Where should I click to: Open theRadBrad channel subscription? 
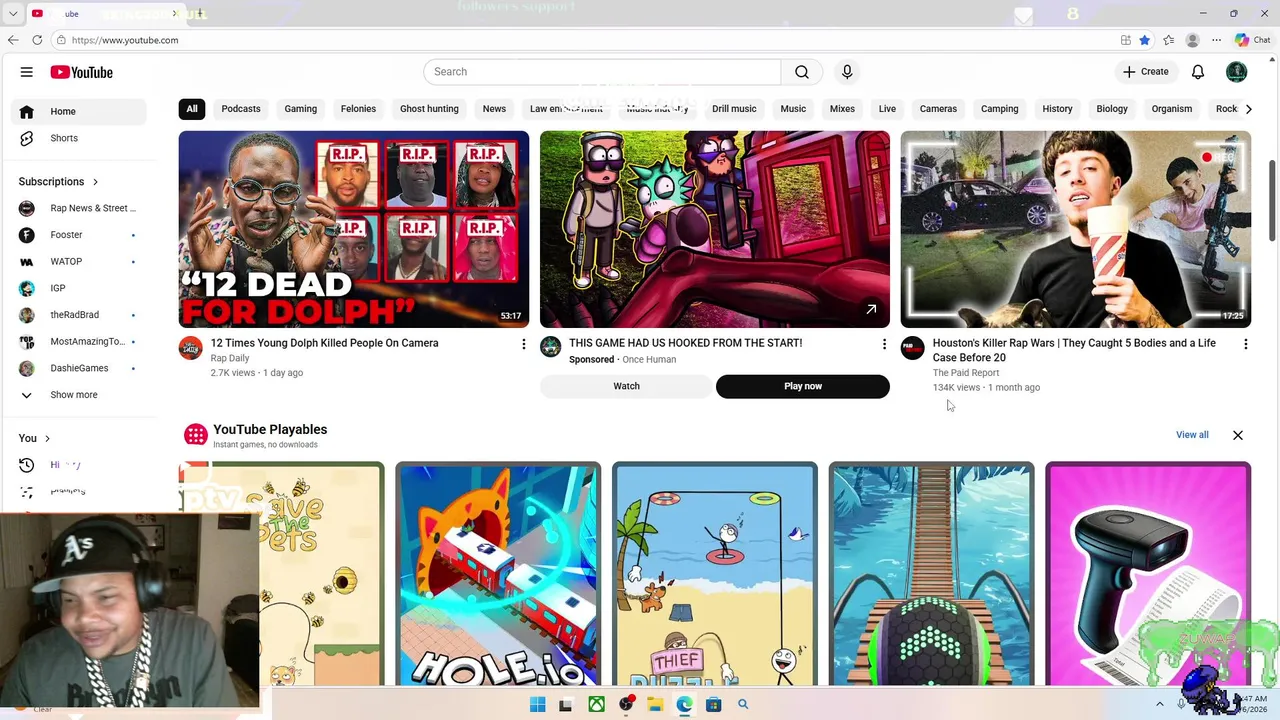[79, 315]
